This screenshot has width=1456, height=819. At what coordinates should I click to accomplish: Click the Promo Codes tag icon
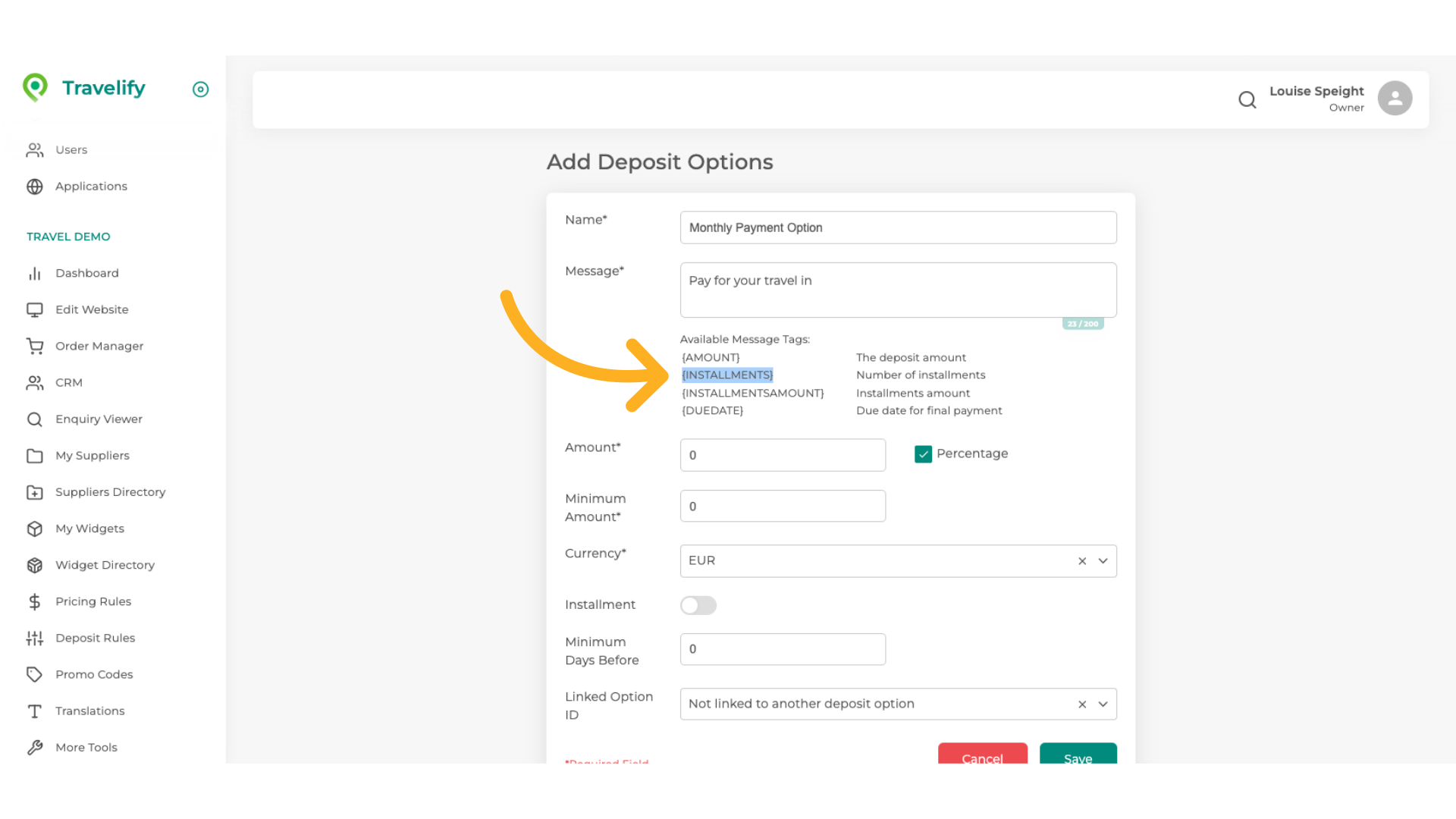pyautogui.click(x=35, y=674)
